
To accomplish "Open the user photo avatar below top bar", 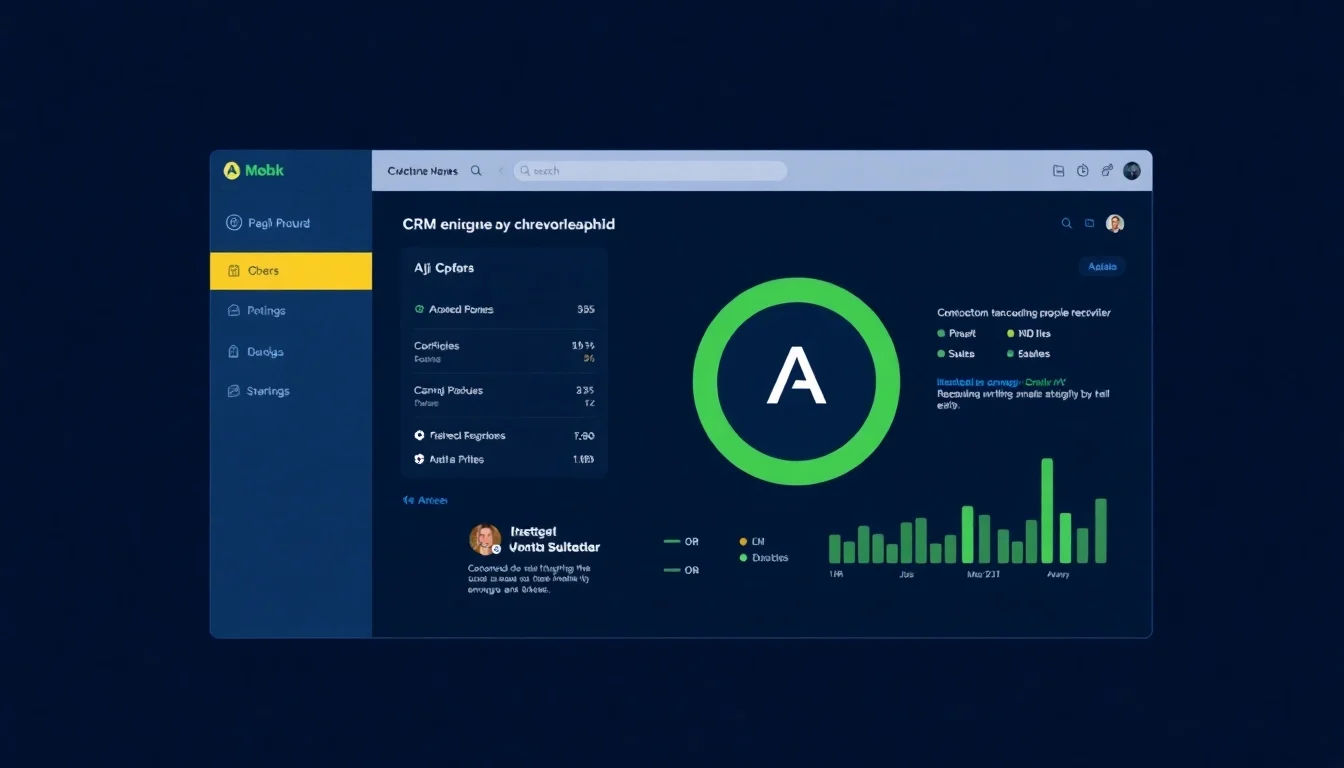I will 1115,224.
